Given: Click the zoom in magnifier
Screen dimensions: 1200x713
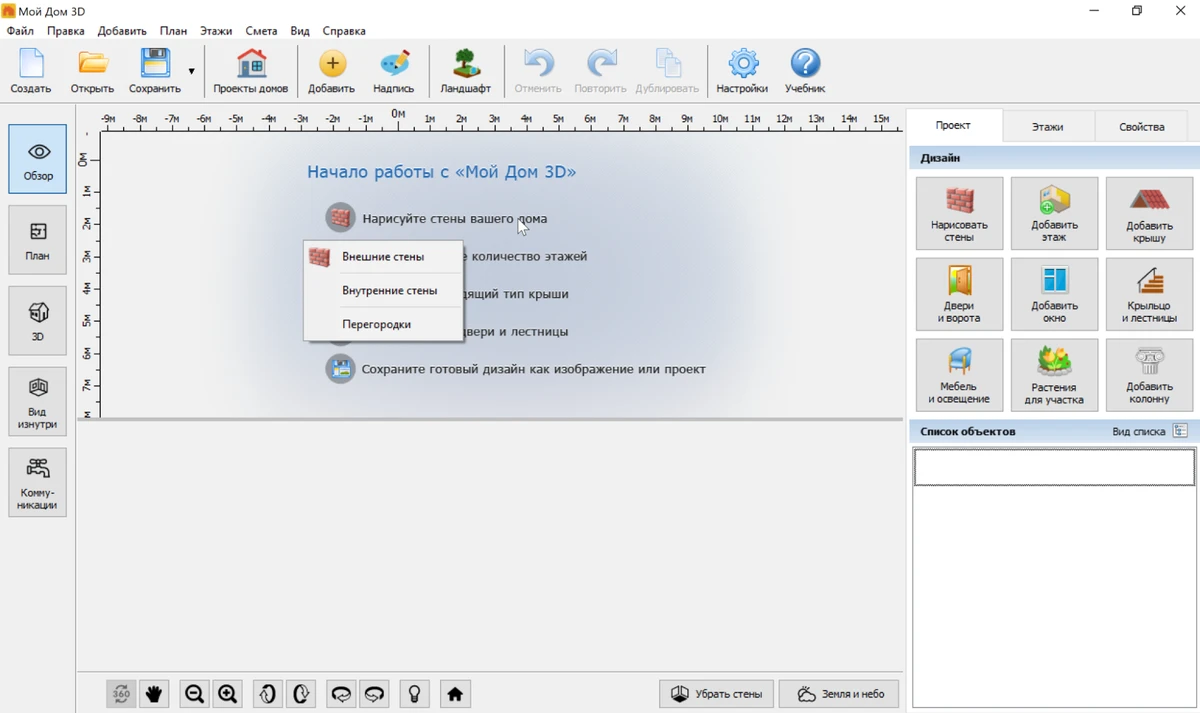Looking at the screenshot, I should pyautogui.click(x=228, y=694).
